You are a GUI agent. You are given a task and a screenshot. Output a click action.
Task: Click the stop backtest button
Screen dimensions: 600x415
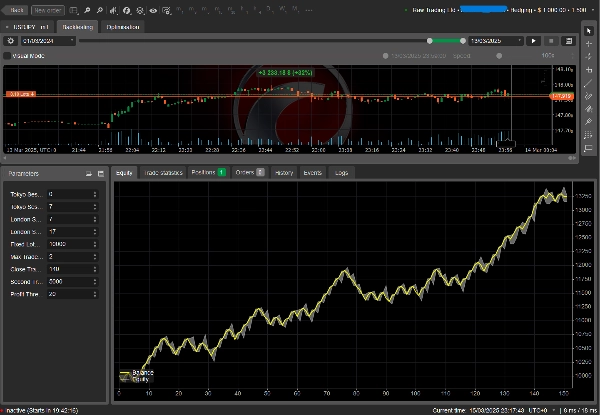pyautogui.click(x=550, y=41)
